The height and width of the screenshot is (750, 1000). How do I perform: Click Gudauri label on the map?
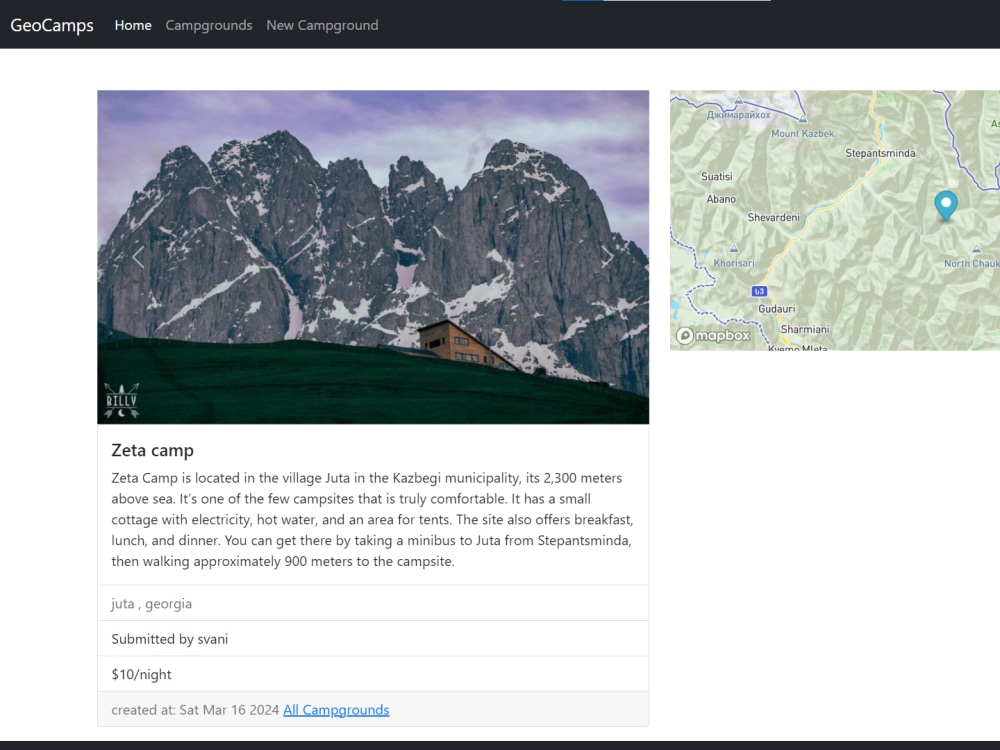pos(777,309)
